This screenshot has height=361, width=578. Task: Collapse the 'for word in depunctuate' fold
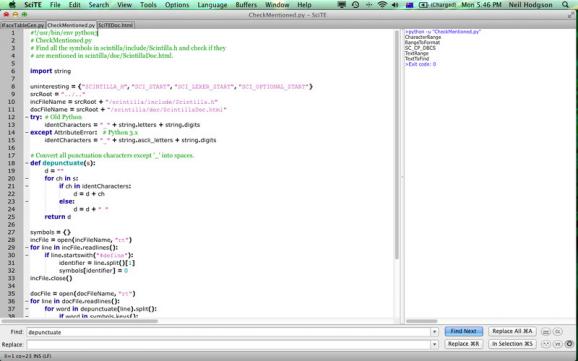(27, 309)
